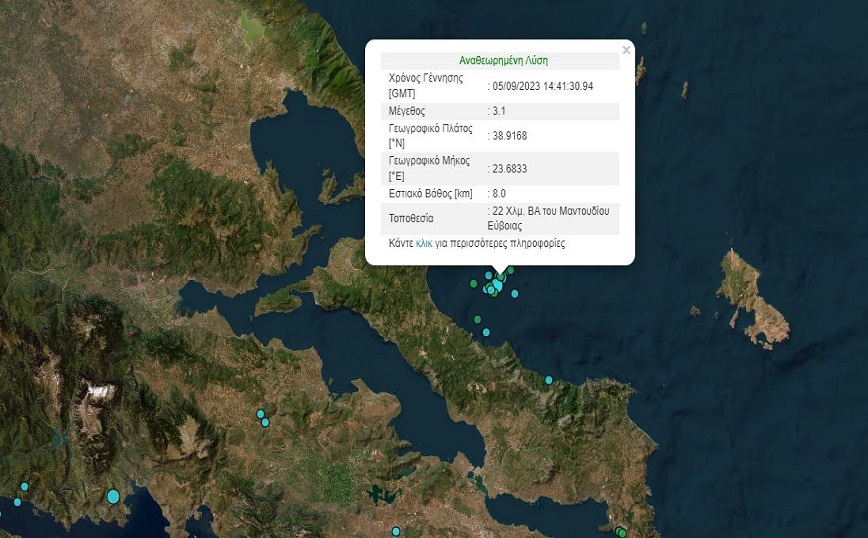Select the green marker at the bottom-right map edge
Screen dimensions: 868x538
(621, 533)
